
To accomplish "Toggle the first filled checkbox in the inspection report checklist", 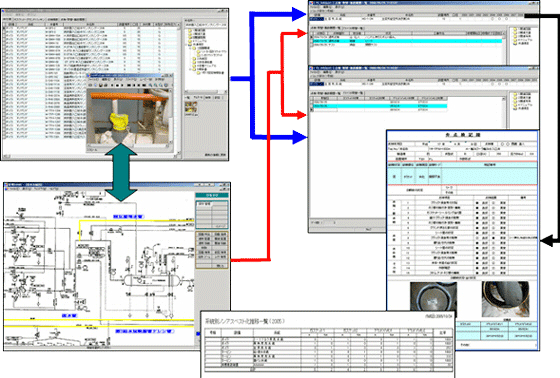I will tap(477, 203).
